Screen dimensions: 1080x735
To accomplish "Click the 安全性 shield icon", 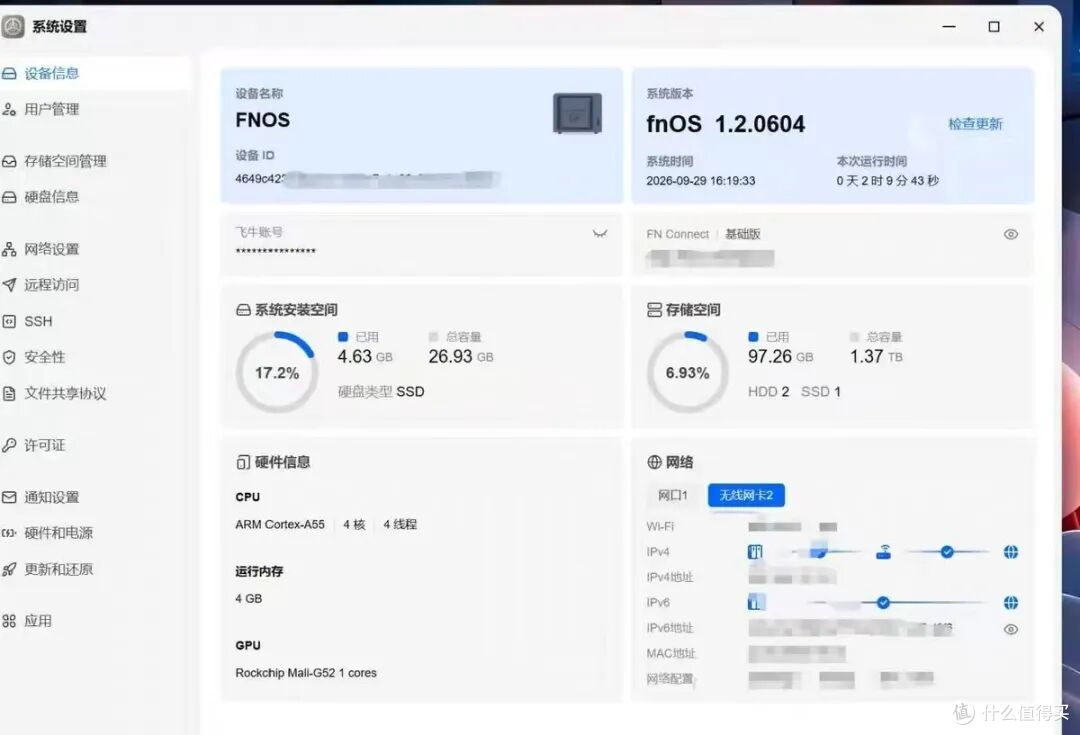I will click(9, 357).
